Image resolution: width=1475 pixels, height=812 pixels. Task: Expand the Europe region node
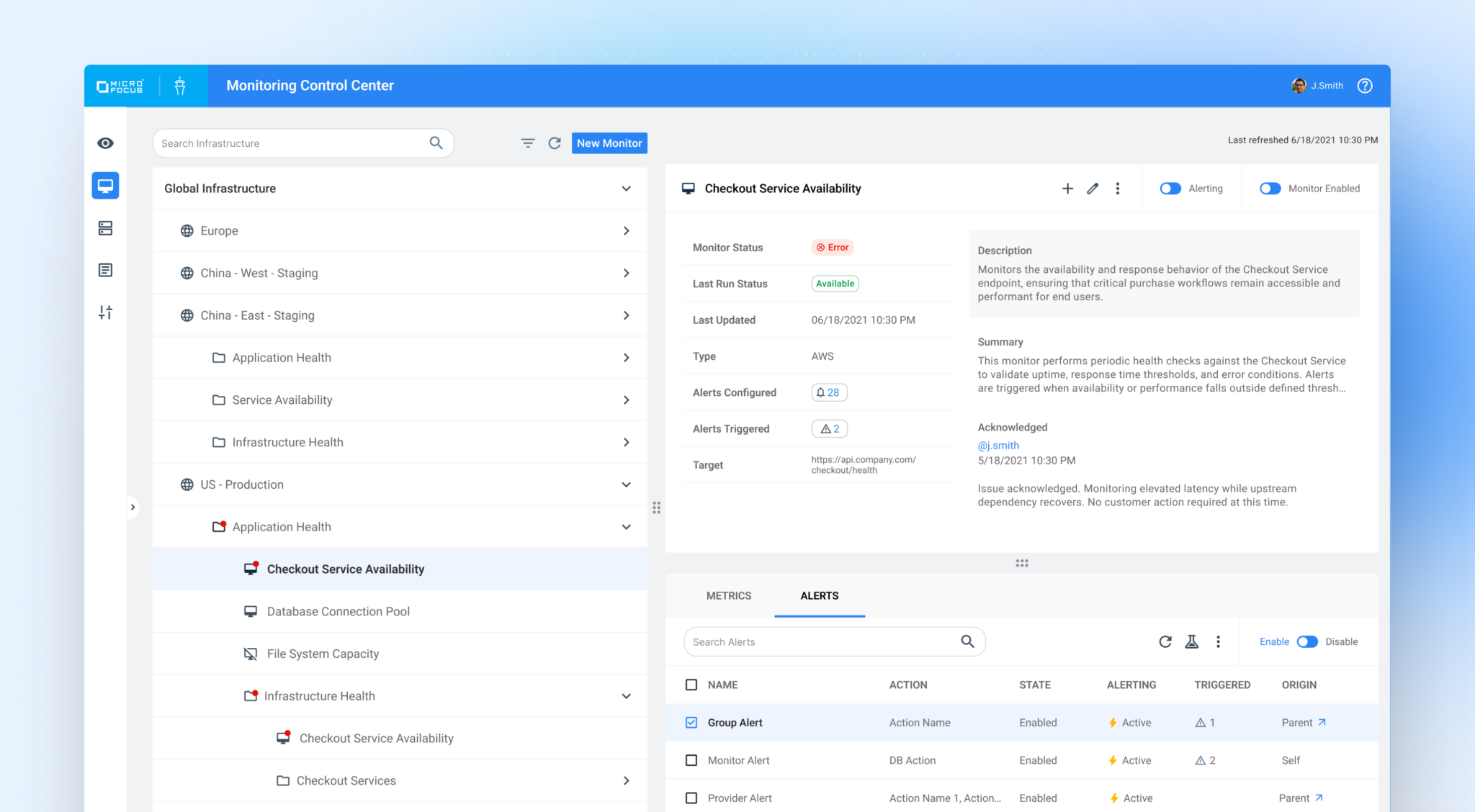point(626,231)
